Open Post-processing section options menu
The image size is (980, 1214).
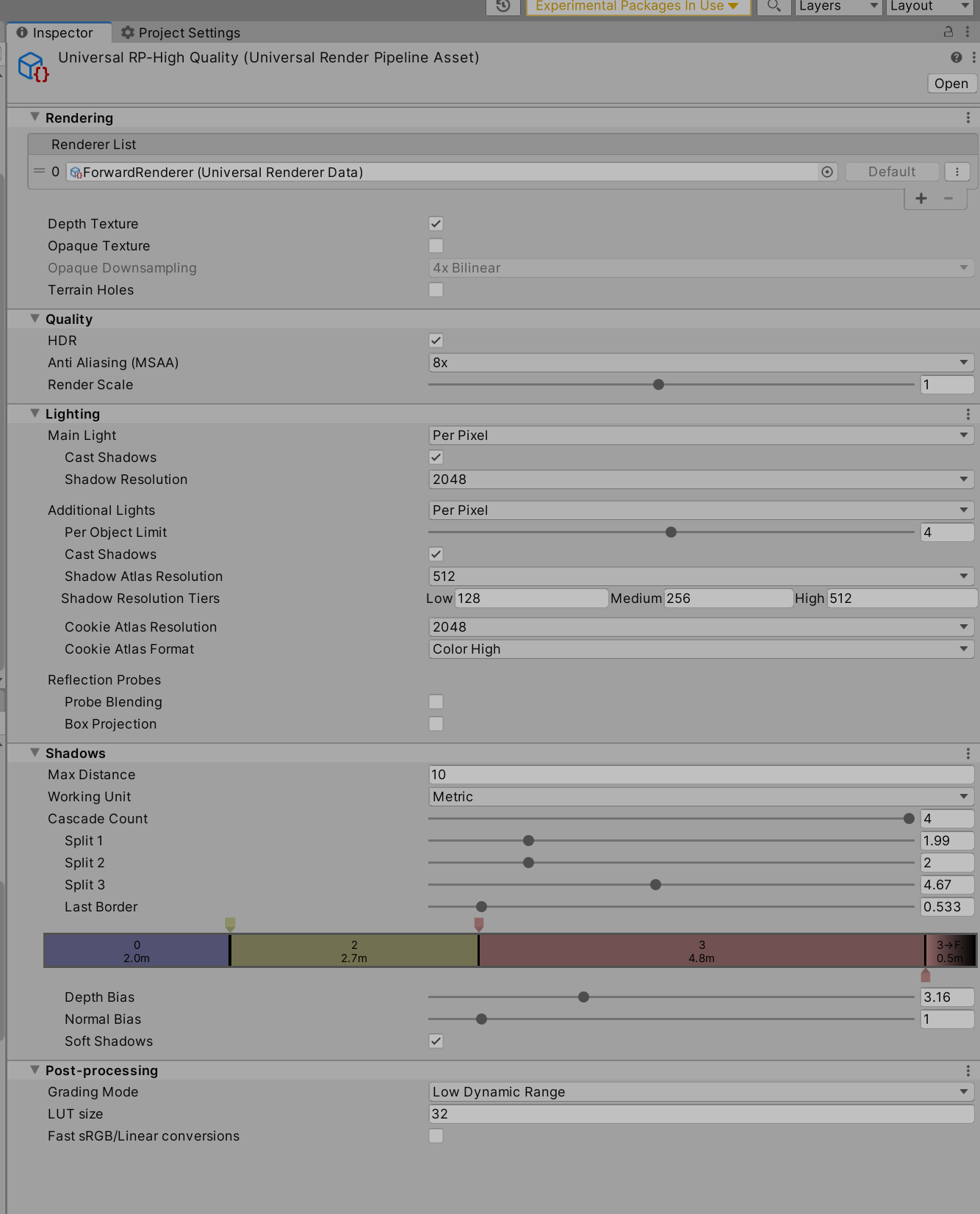click(968, 1071)
